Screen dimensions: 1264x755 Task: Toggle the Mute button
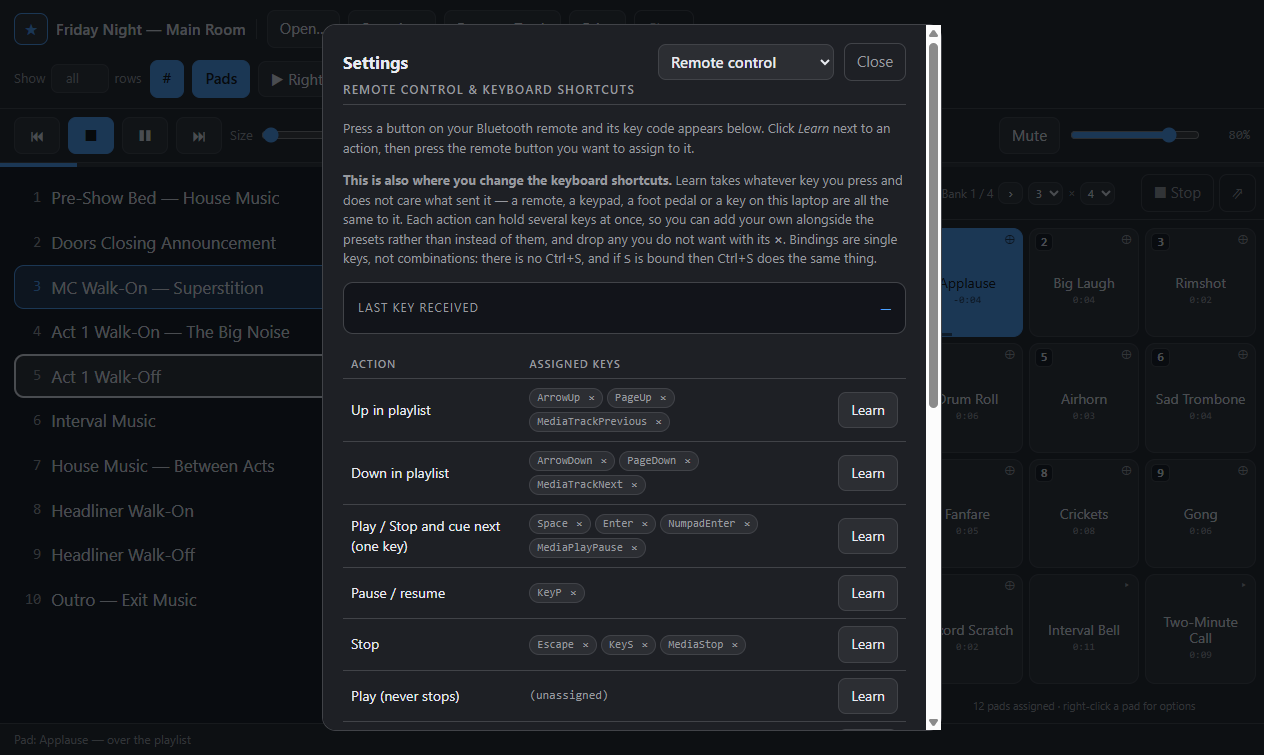(x=1029, y=135)
